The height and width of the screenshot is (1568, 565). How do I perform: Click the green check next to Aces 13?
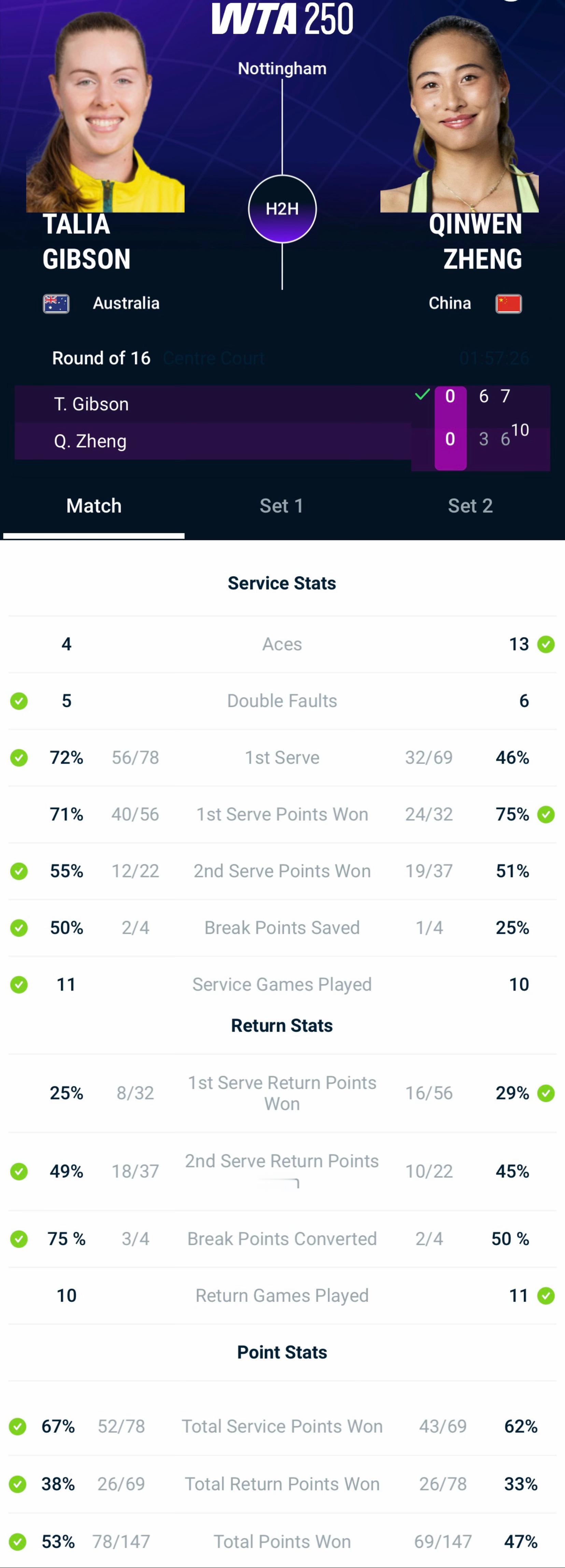point(546,644)
